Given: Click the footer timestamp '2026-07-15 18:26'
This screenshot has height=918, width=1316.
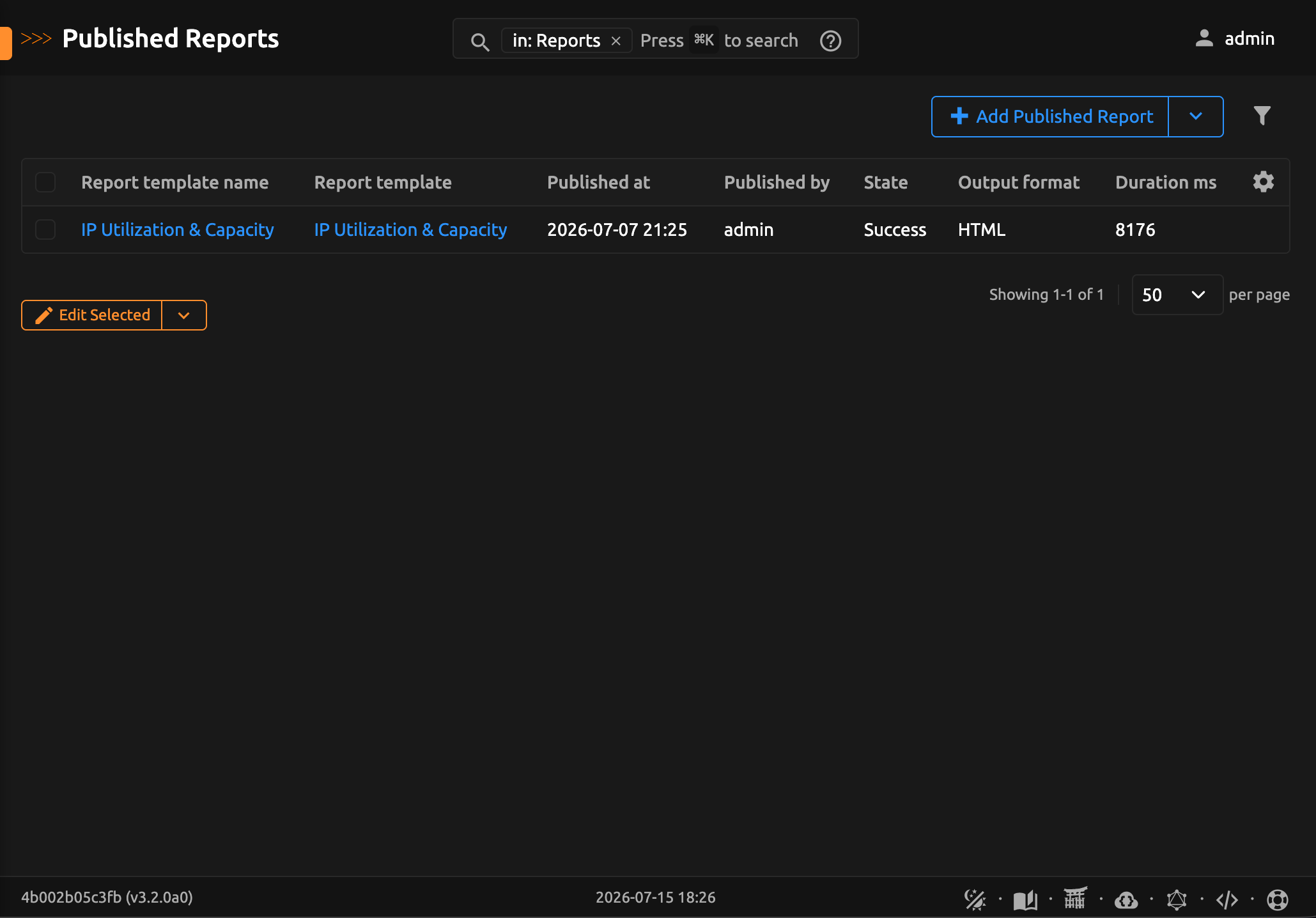Looking at the screenshot, I should [656, 898].
